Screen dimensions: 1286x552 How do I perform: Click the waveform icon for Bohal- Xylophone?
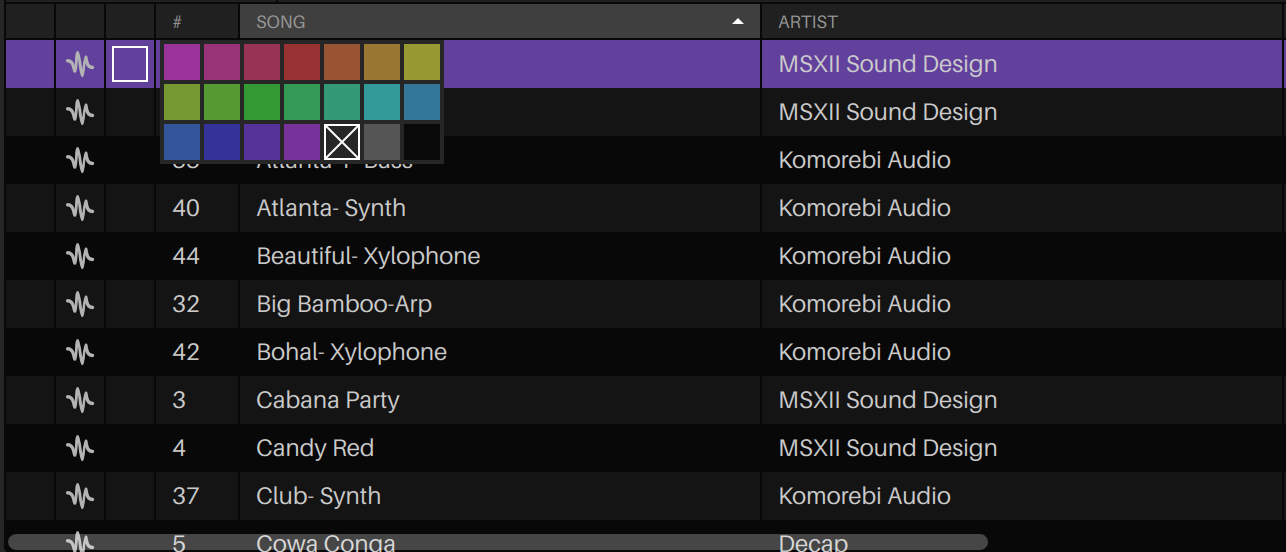80,352
